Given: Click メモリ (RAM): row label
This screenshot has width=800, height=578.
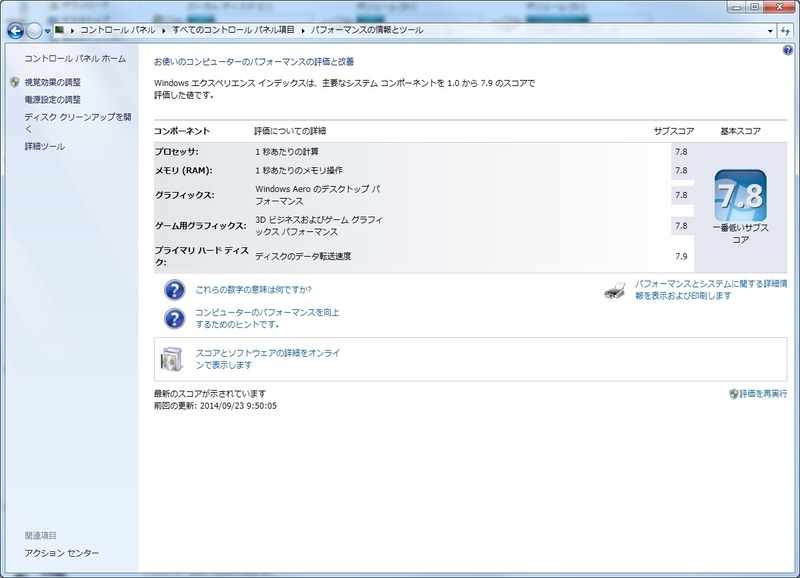Looking at the screenshot, I should (184, 170).
